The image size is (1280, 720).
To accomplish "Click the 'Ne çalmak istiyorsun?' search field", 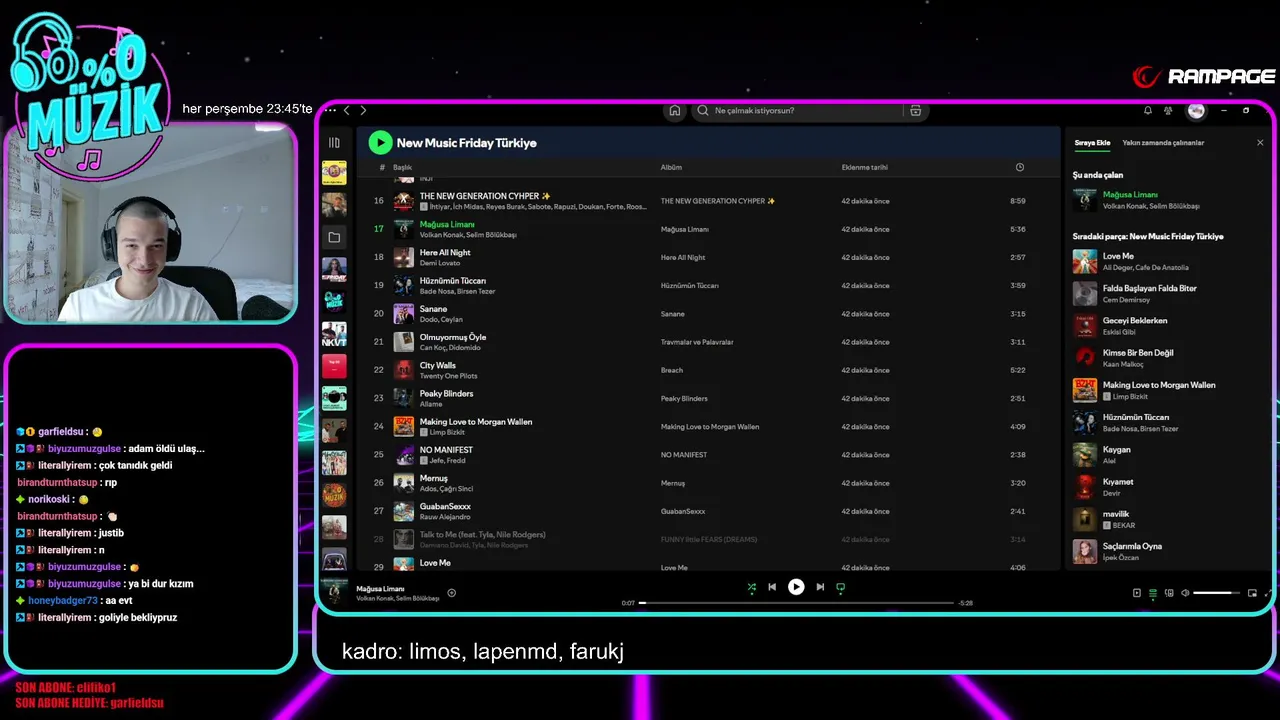I will pos(797,110).
